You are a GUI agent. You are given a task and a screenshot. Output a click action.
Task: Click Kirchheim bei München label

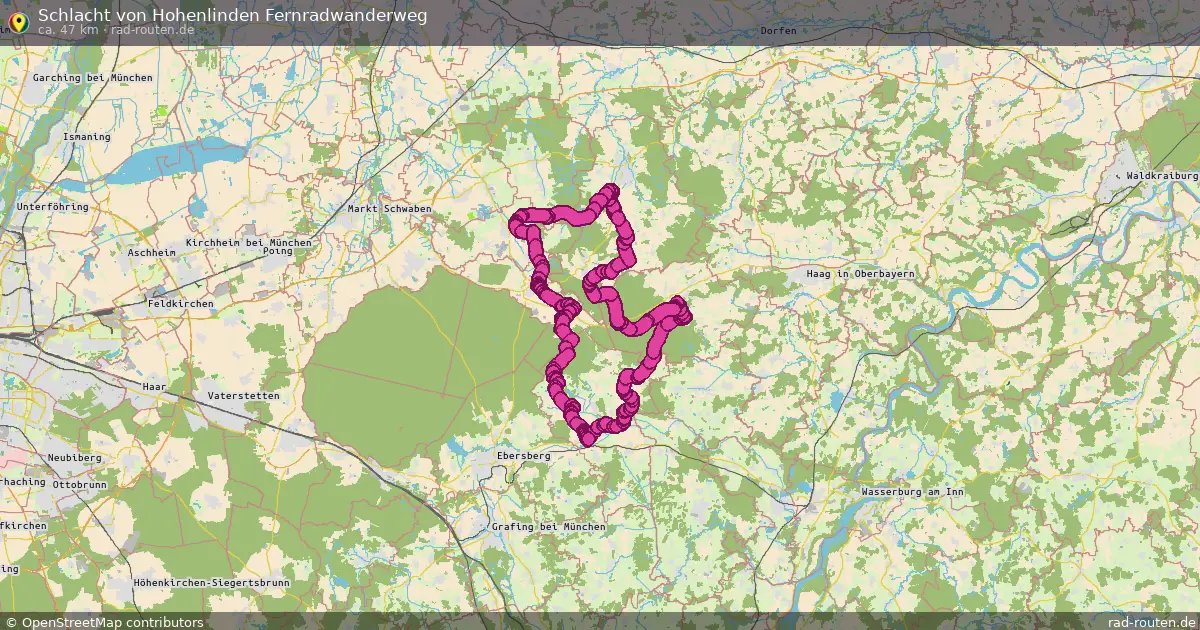[x=249, y=242]
